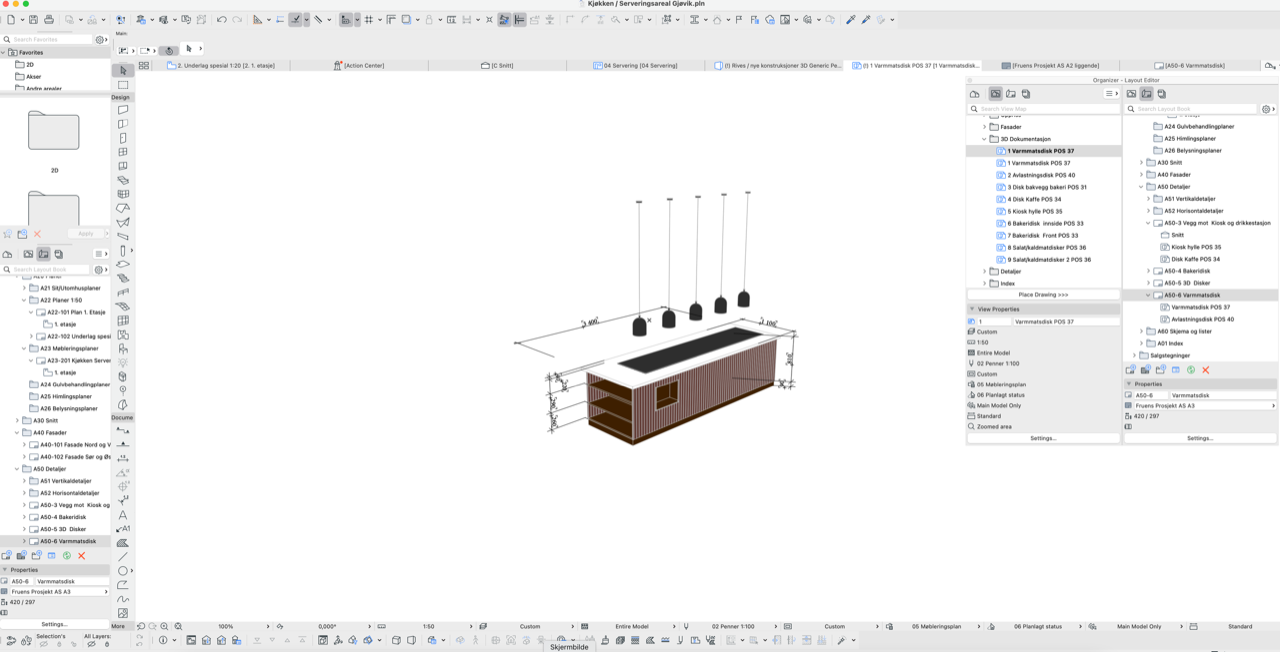Click the Save icon in the toolbar
Screen dimensions: 1280x652
point(33,19)
